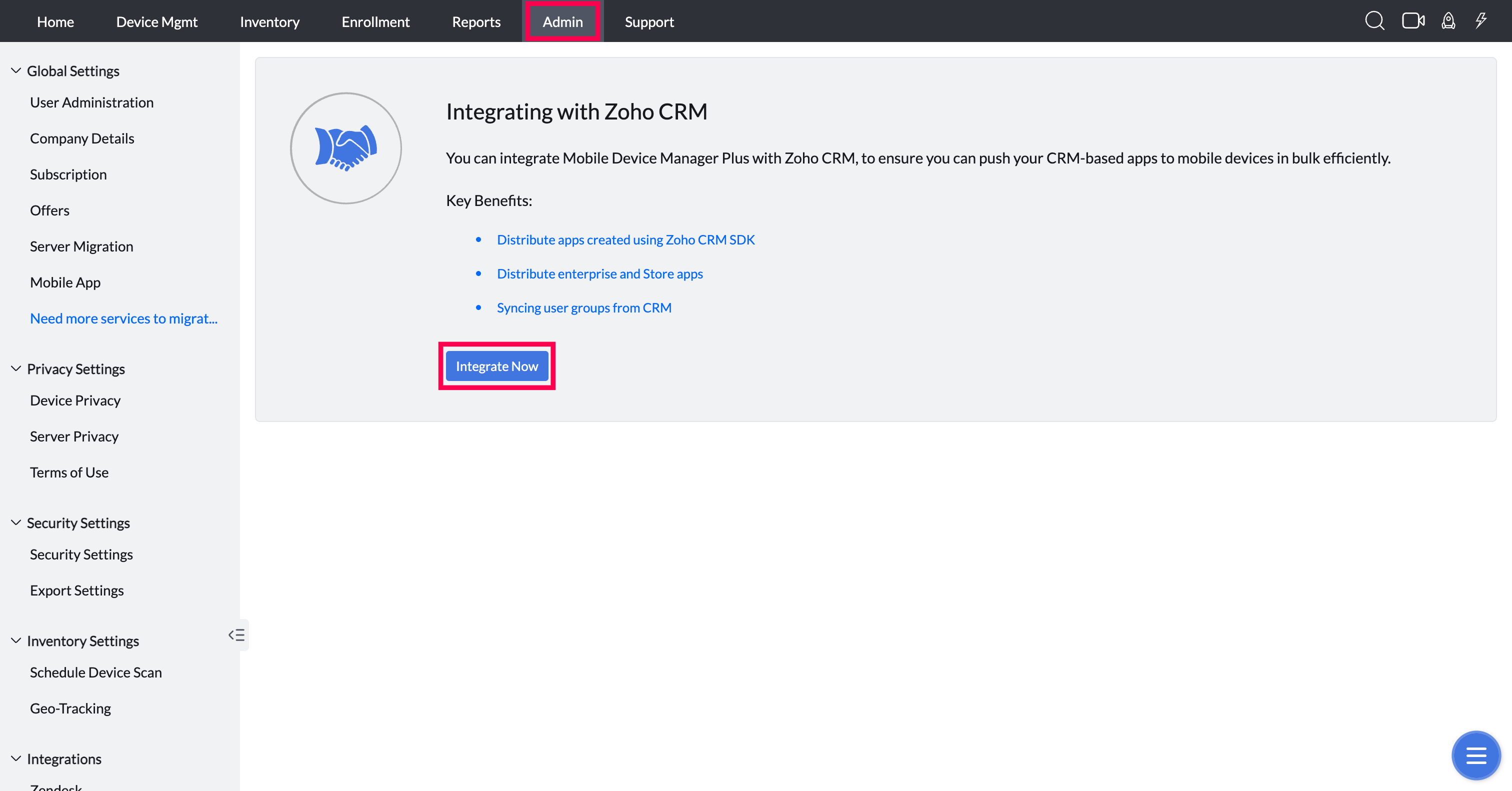
Task: Collapse the Inventory Settings section
Action: [x=16, y=641]
